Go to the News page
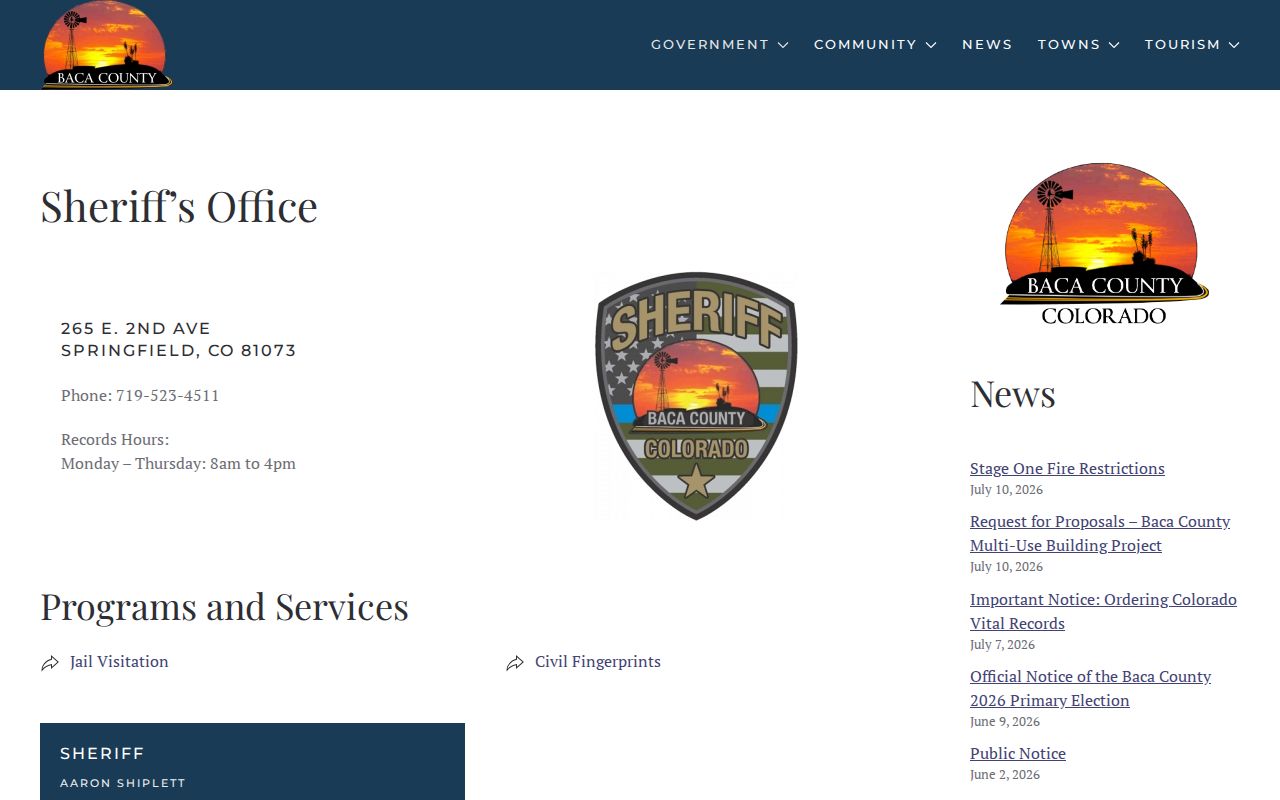Image resolution: width=1280 pixels, height=800 pixels. [x=987, y=45]
